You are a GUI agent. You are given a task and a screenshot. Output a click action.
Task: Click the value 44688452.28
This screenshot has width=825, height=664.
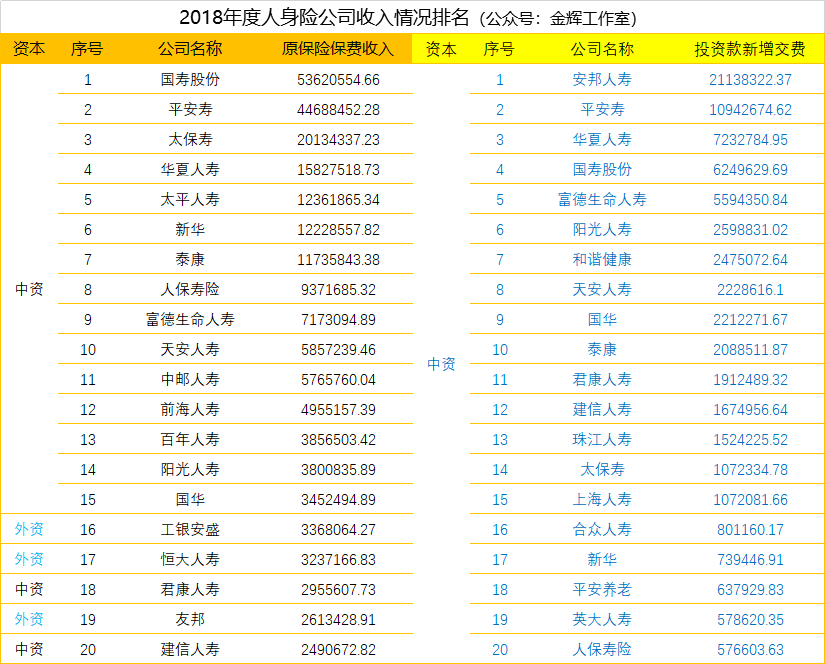click(x=338, y=109)
